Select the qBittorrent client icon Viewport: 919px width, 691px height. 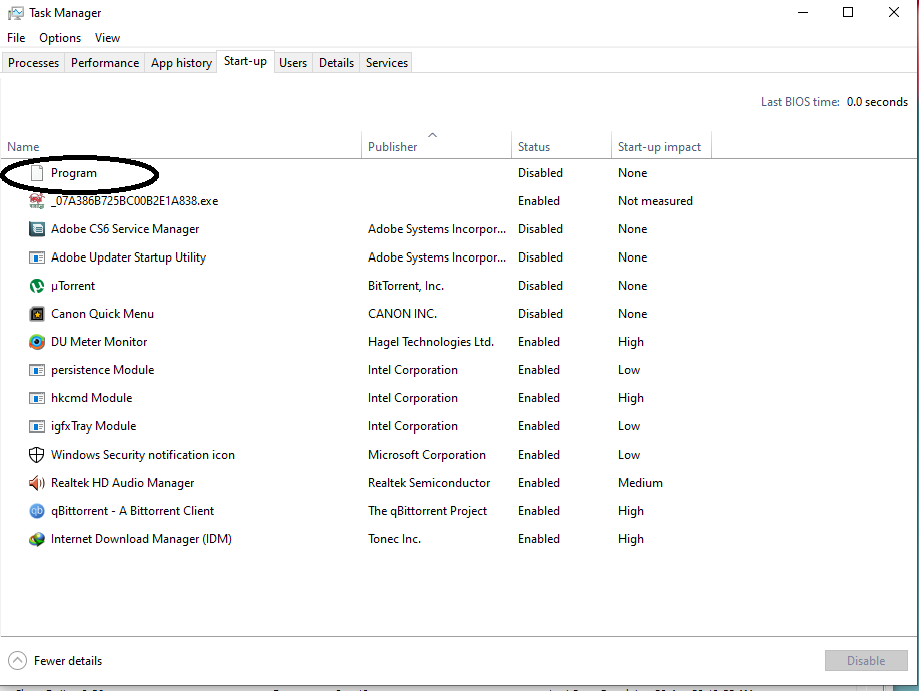pos(37,511)
